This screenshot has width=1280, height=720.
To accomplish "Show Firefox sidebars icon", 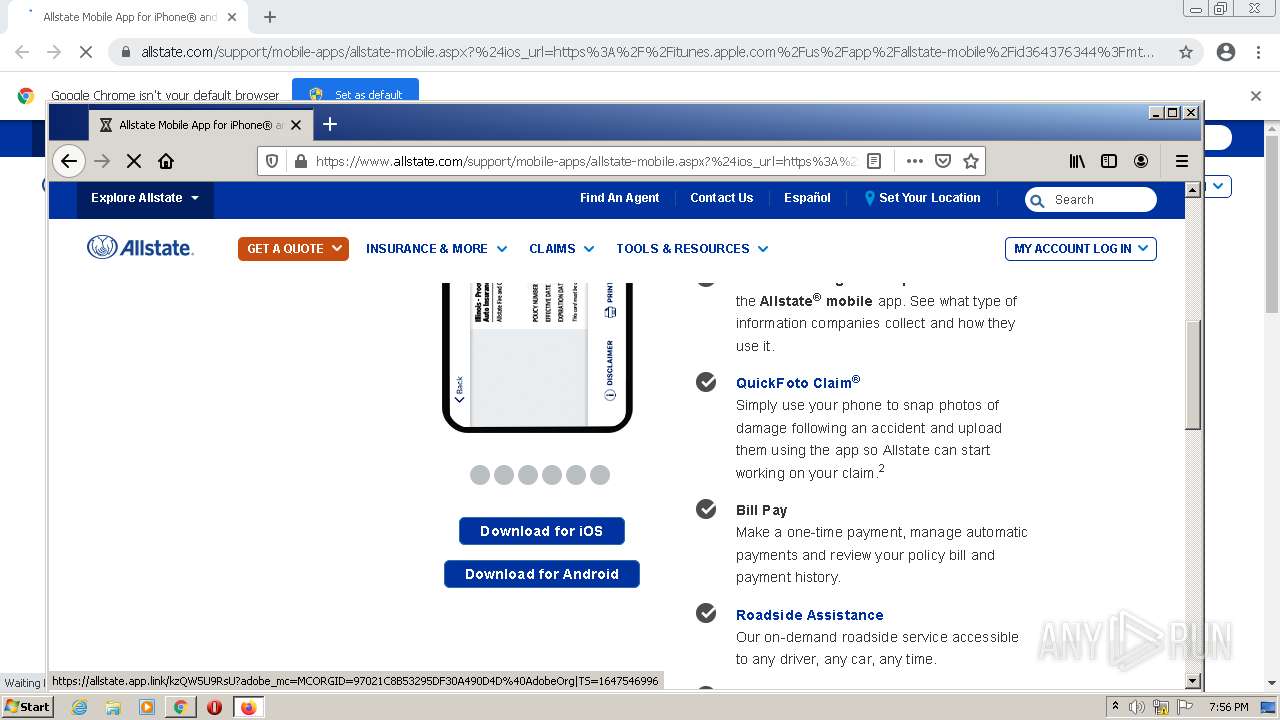I will tap(1109, 161).
